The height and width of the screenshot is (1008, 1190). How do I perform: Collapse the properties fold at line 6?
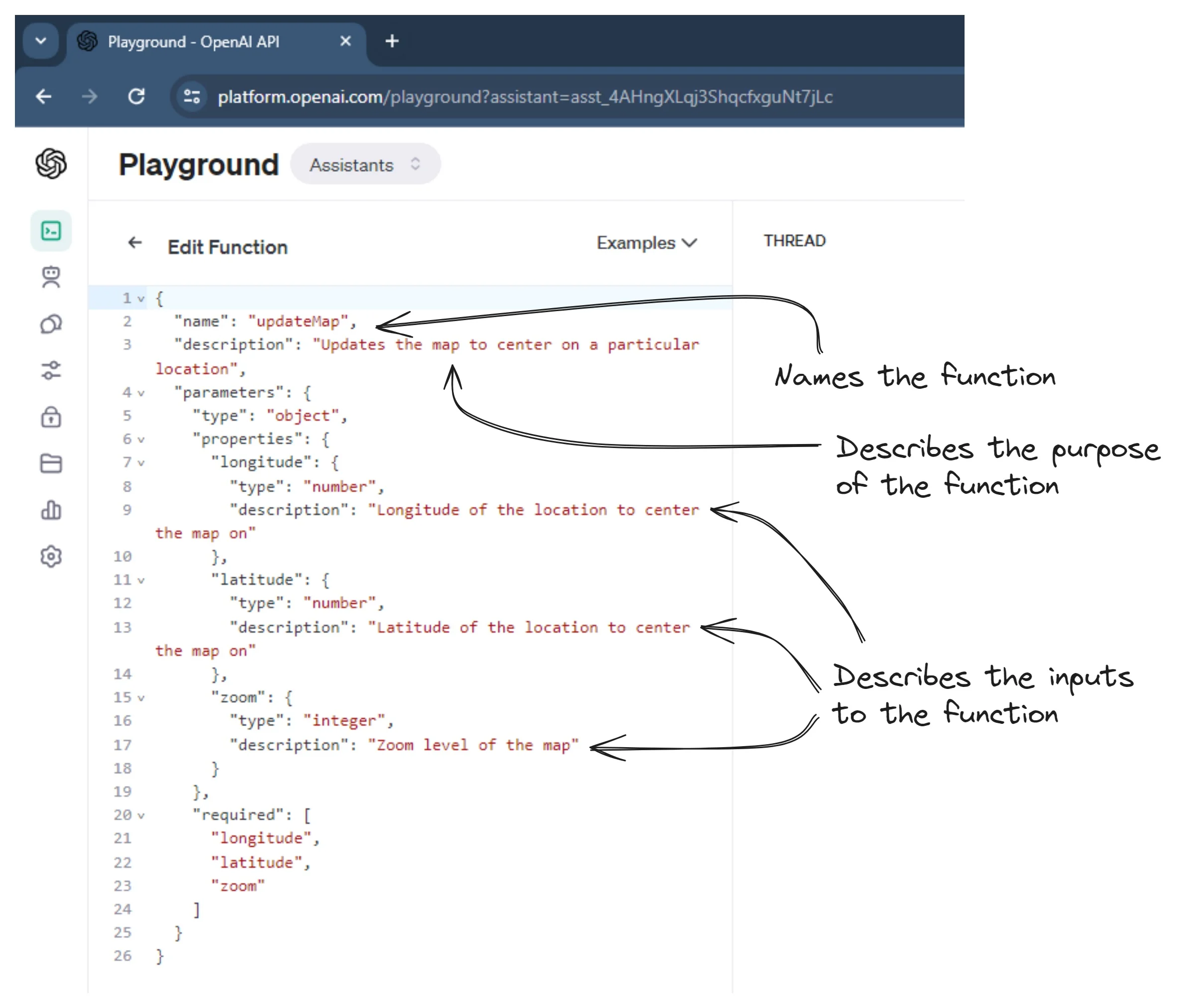click(140, 440)
